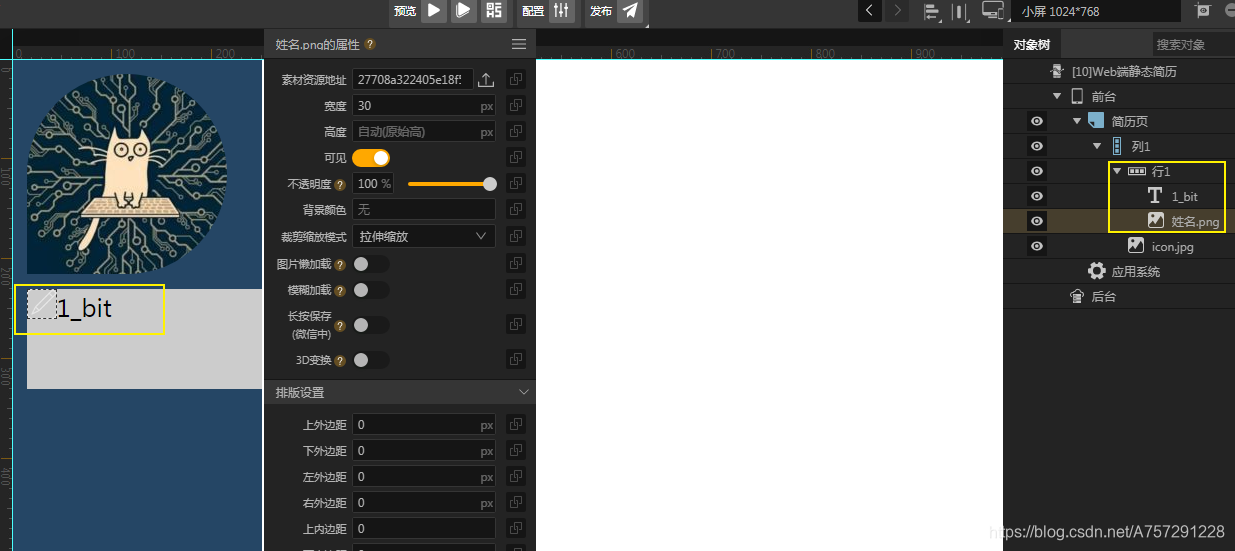Select the [10]Web端静态简历 project node
The image size is (1235, 551).
(1124, 71)
